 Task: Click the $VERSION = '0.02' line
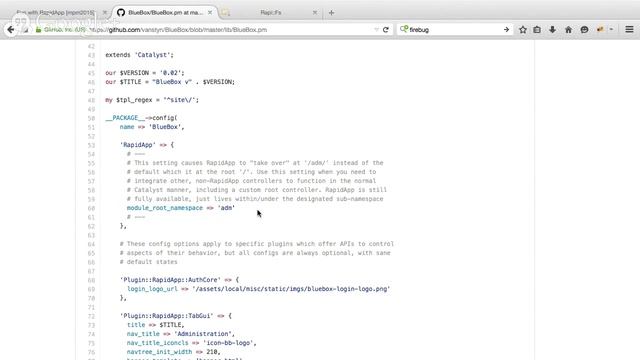coord(145,73)
